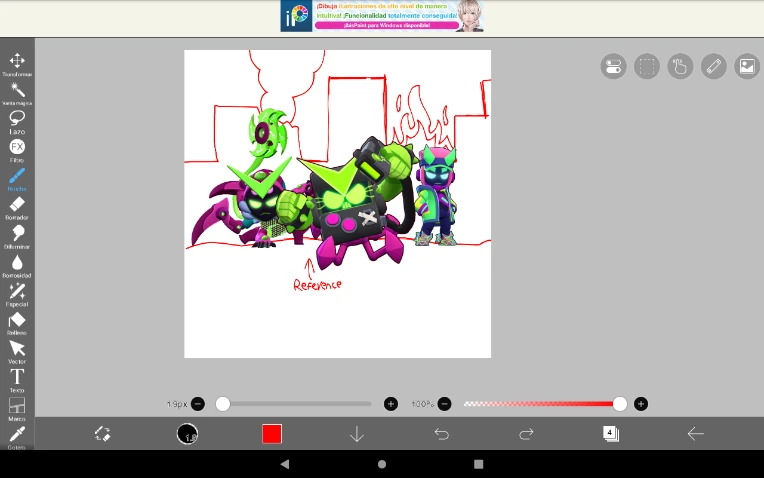
Task: Open the selection area options
Action: (x=647, y=66)
